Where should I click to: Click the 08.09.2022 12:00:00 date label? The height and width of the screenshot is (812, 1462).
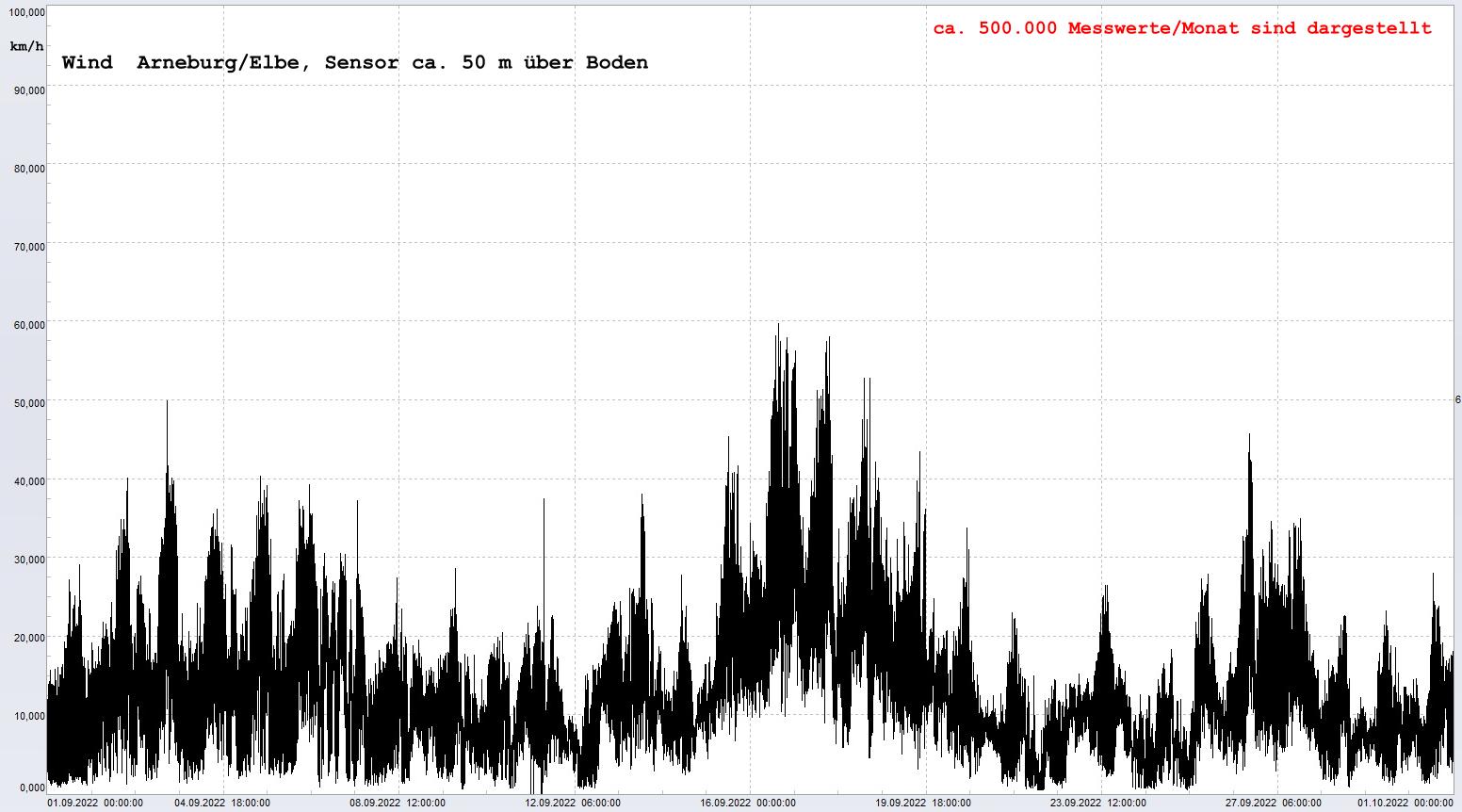pyautogui.click(x=398, y=804)
